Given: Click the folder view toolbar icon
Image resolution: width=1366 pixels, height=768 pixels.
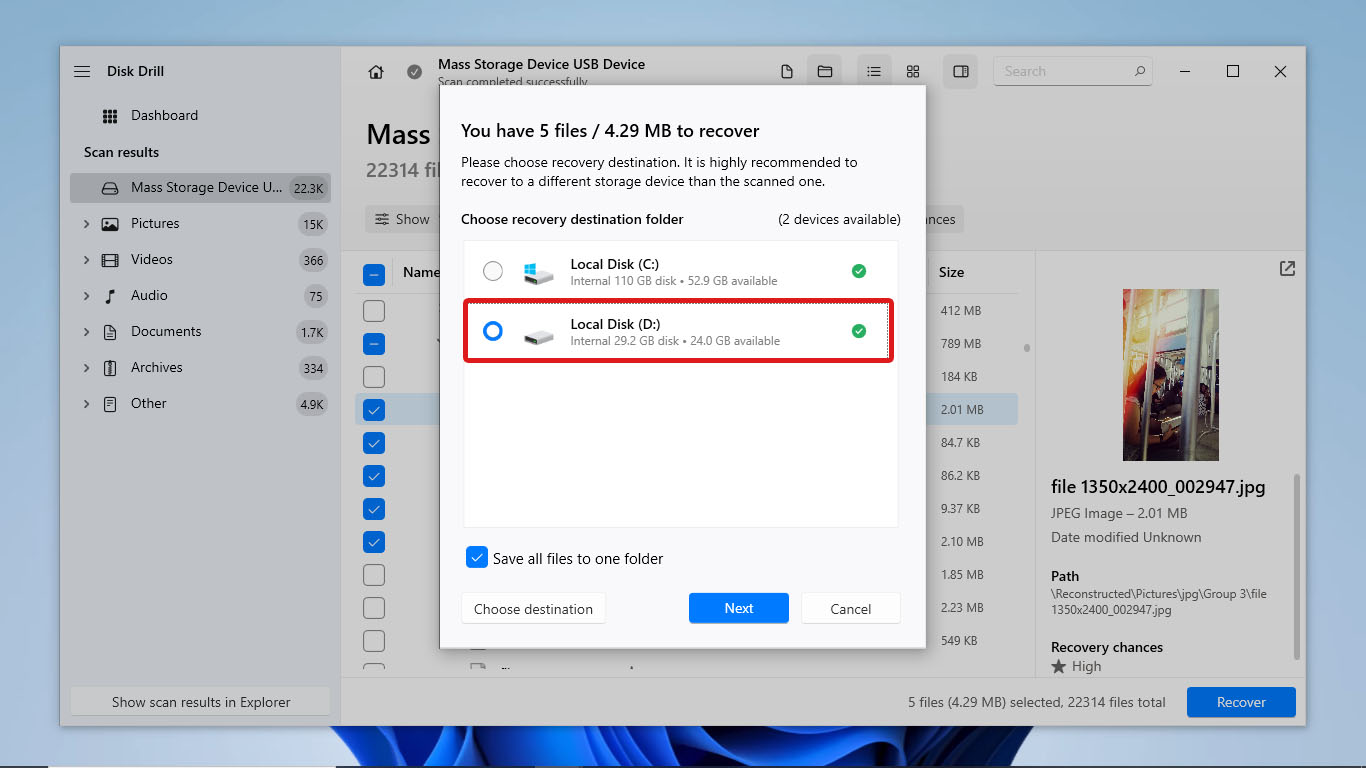Looking at the screenshot, I should coord(826,71).
